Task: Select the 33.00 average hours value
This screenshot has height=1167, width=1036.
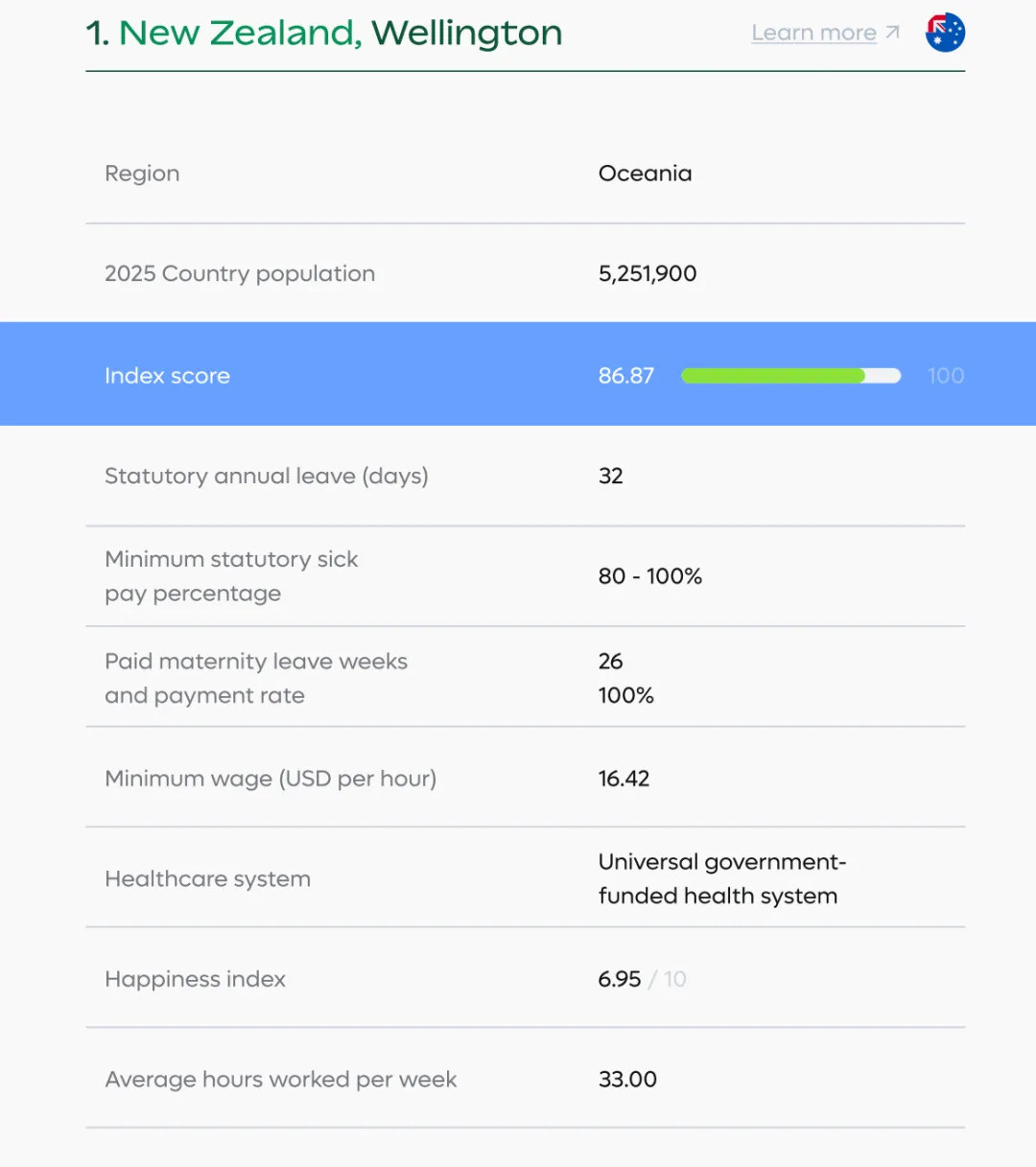Action: [627, 1080]
